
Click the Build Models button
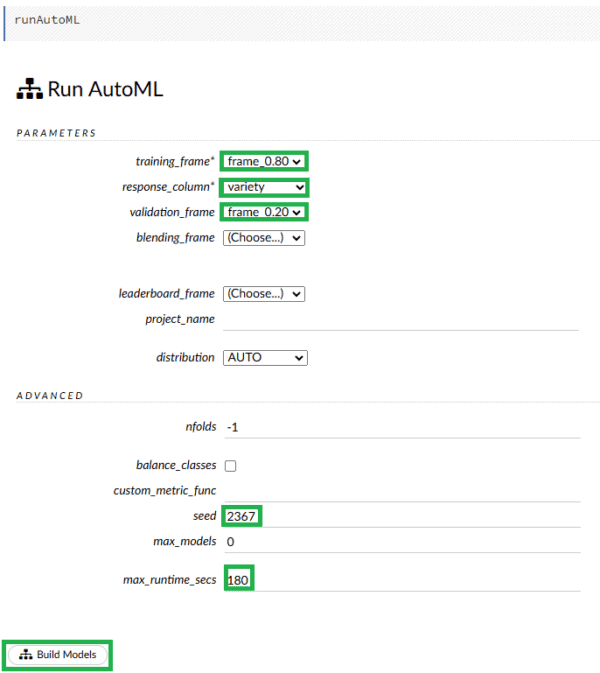[58, 655]
